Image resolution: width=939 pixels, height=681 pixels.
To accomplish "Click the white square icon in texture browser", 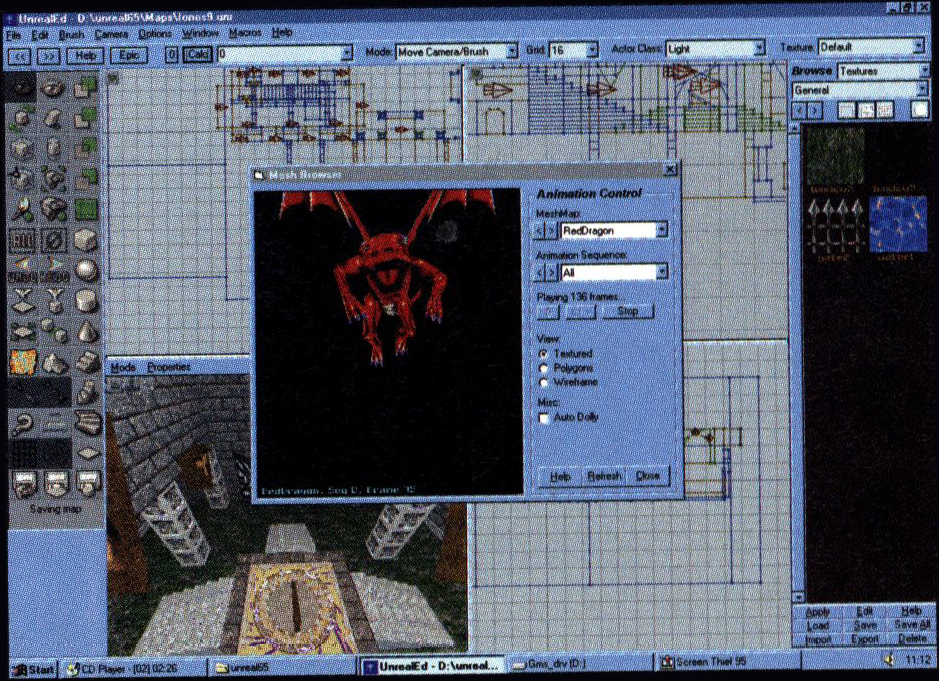I will tap(919, 110).
